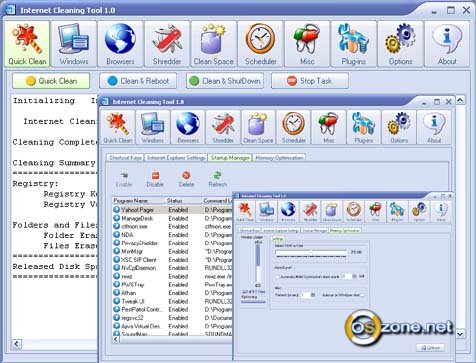The width and height of the screenshot is (476, 363).
Task: Select Clean Space icon in the middle window toolbar
Action: click(x=258, y=127)
